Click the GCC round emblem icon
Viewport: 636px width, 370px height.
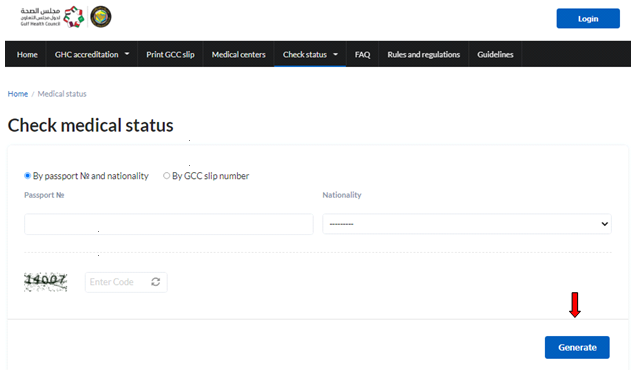pos(101,17)
